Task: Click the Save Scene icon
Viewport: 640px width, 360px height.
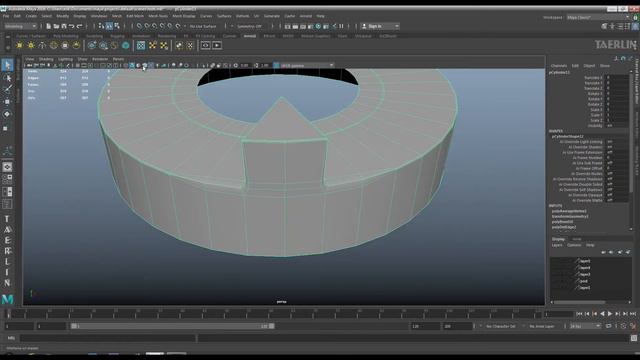Action: (64, 26)
